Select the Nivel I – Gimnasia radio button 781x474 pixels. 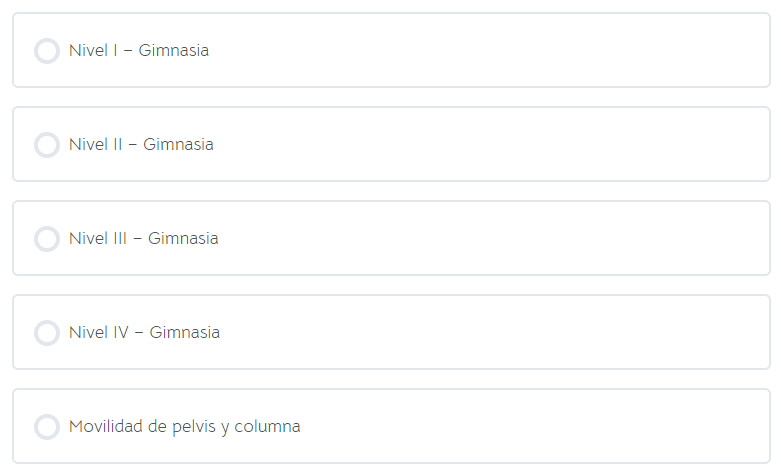(x=47, y=51)
